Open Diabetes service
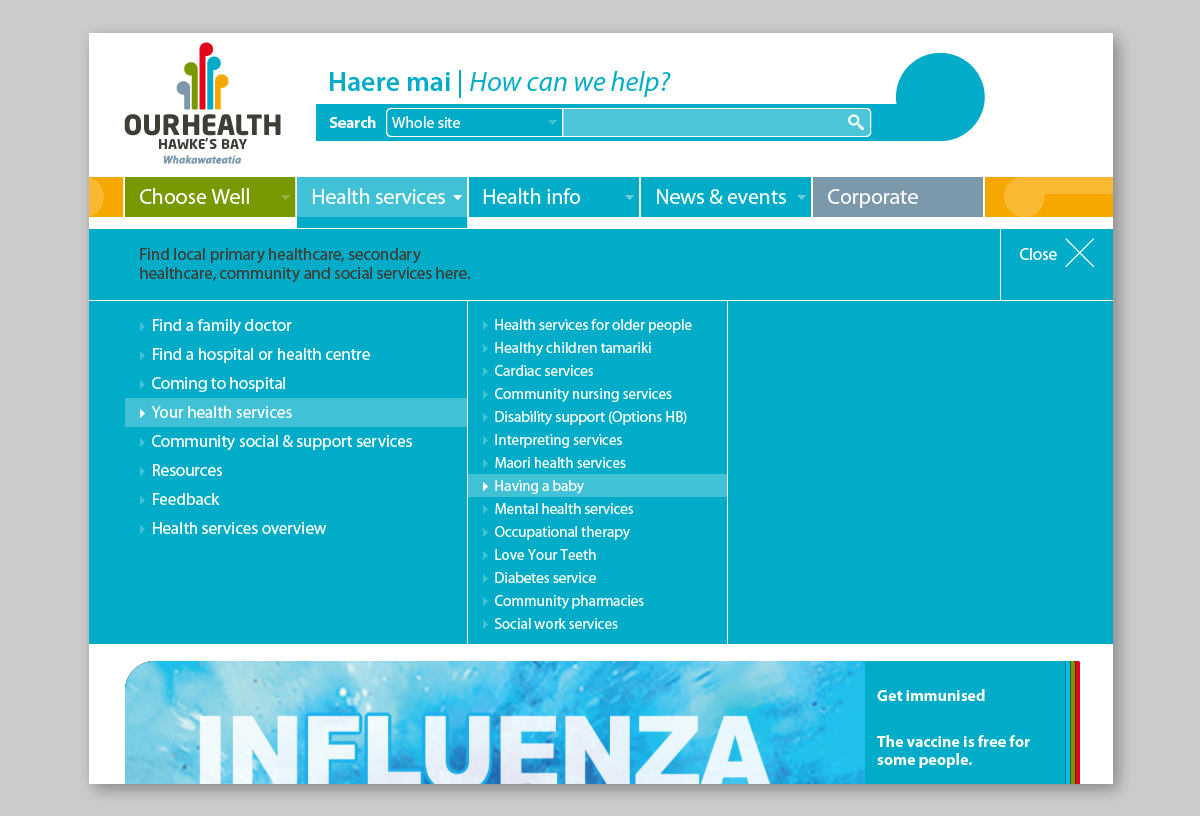 (545, 578)
